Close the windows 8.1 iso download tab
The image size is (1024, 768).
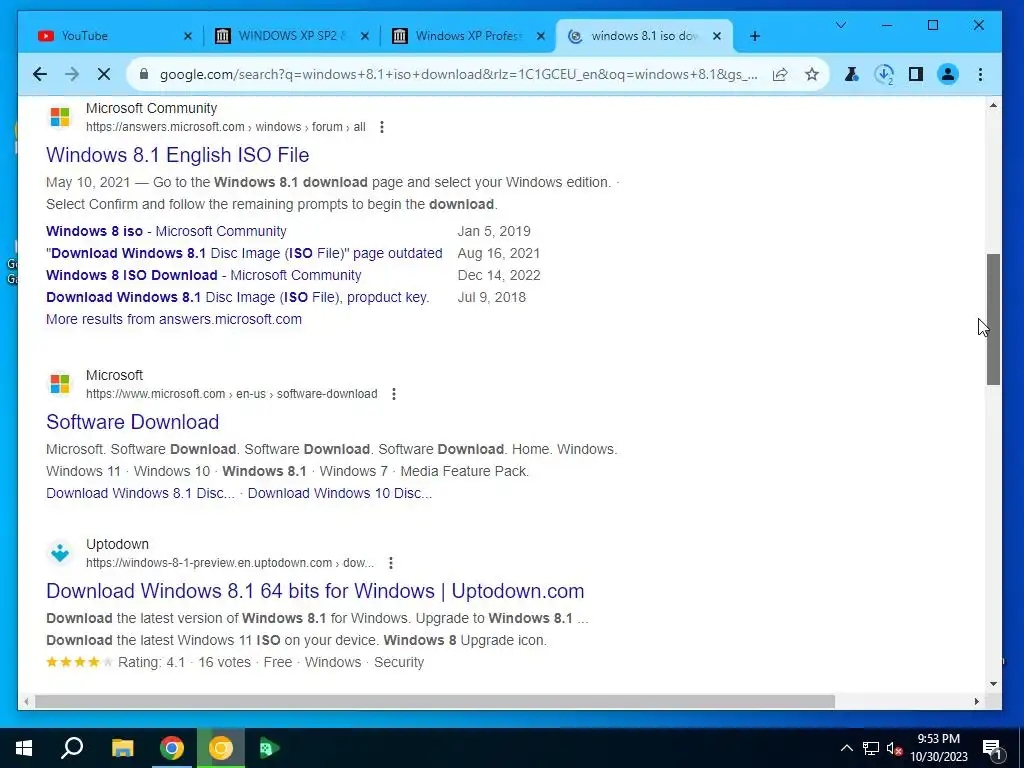point(717,36)
